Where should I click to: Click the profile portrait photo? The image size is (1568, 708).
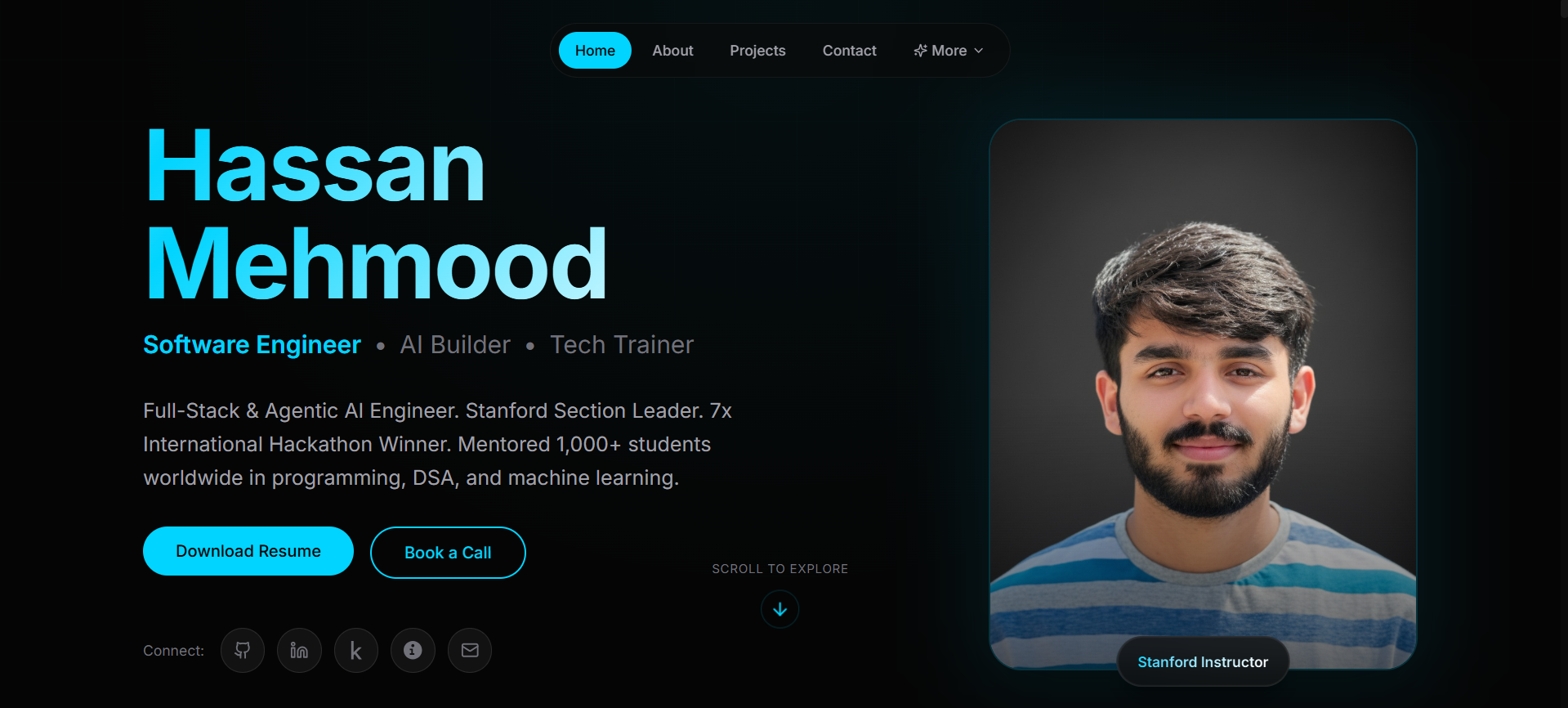(x=1203, y=392)
